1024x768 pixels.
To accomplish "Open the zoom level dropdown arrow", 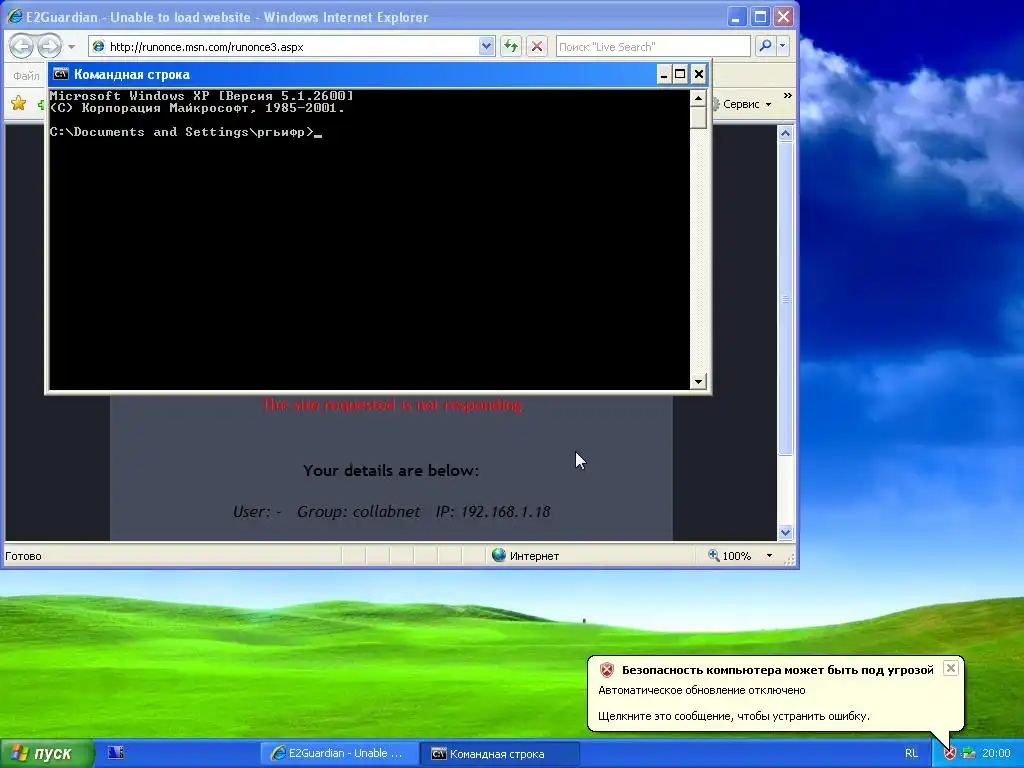I will click(769, 556).
